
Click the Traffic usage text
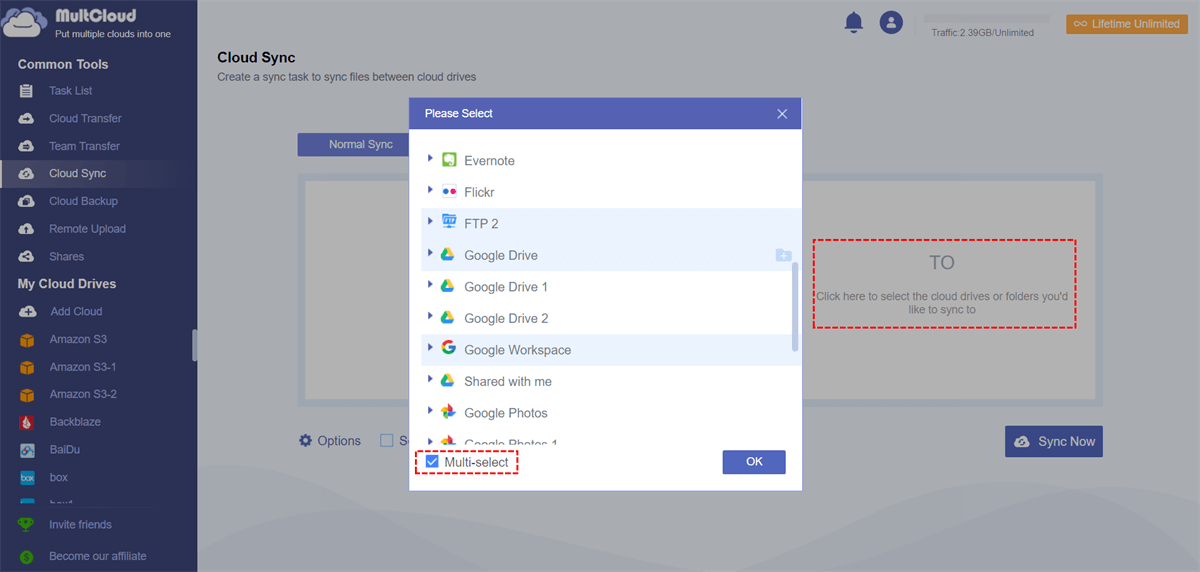pyautogui.click(x=982, y=33)
